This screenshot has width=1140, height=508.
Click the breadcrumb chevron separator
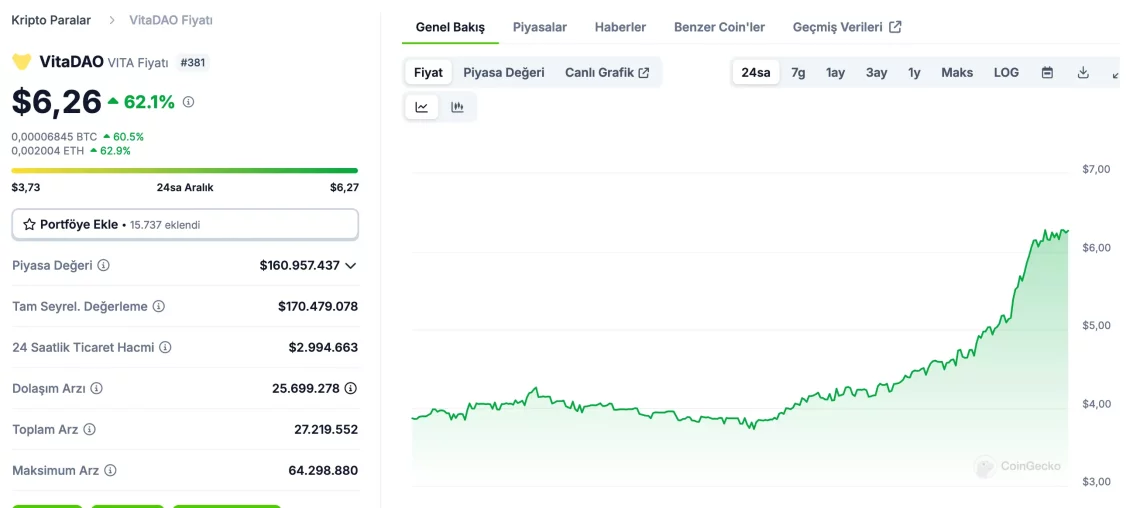click(111, 20)
